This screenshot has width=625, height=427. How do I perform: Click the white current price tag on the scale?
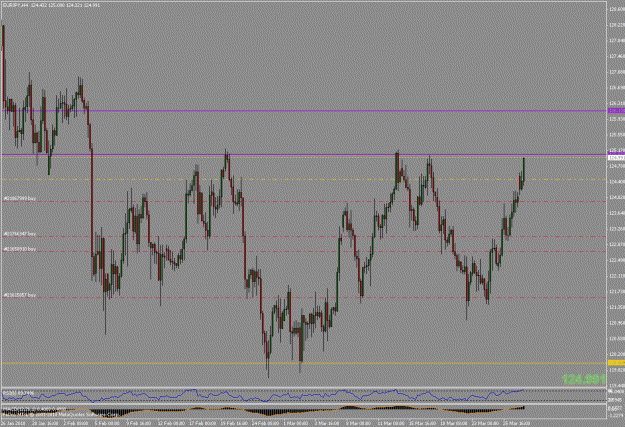616,158
